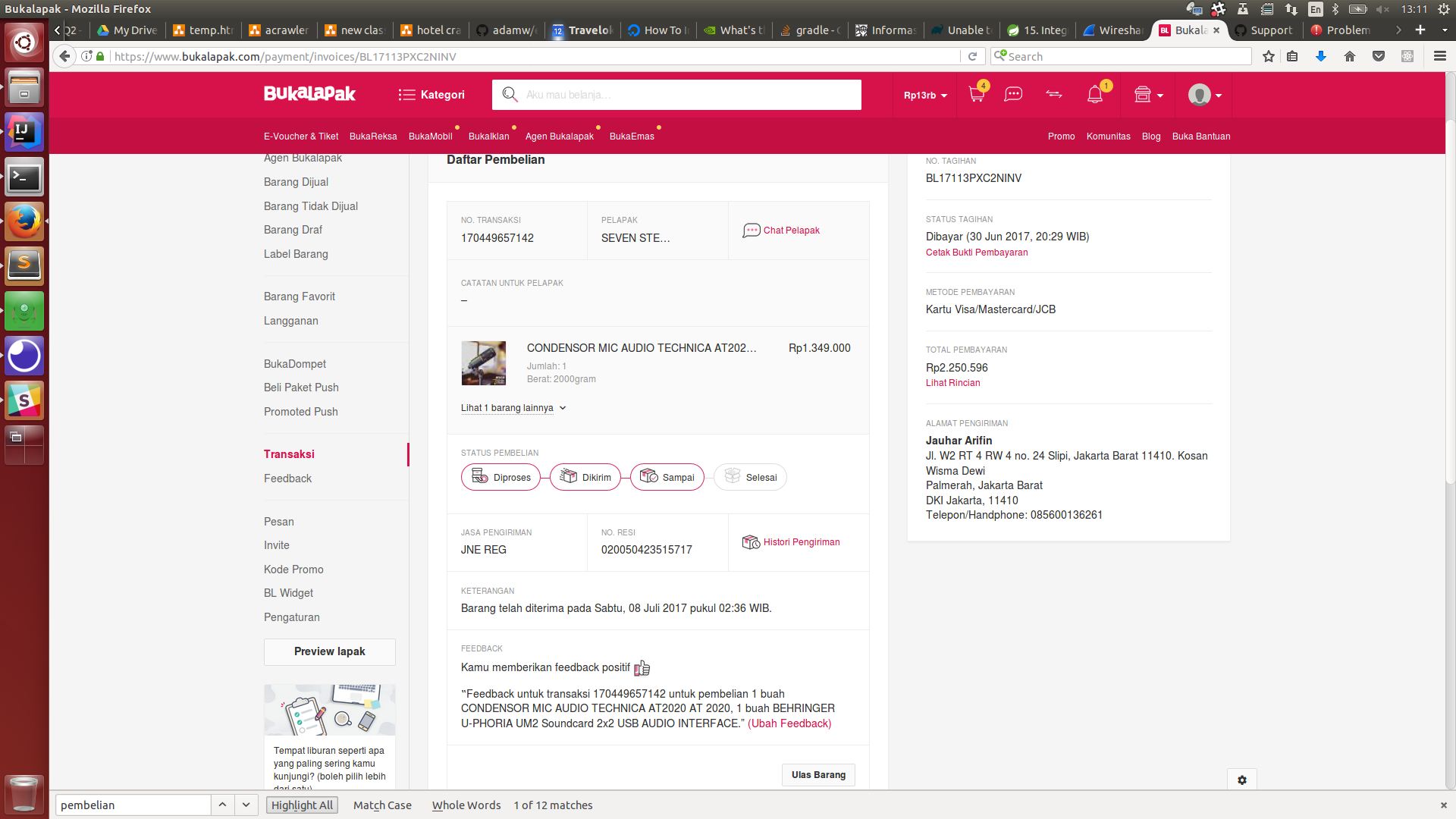Go to previous find match arrow
The height and width of the screenshot is (819, 1456).
click(222, 805)
